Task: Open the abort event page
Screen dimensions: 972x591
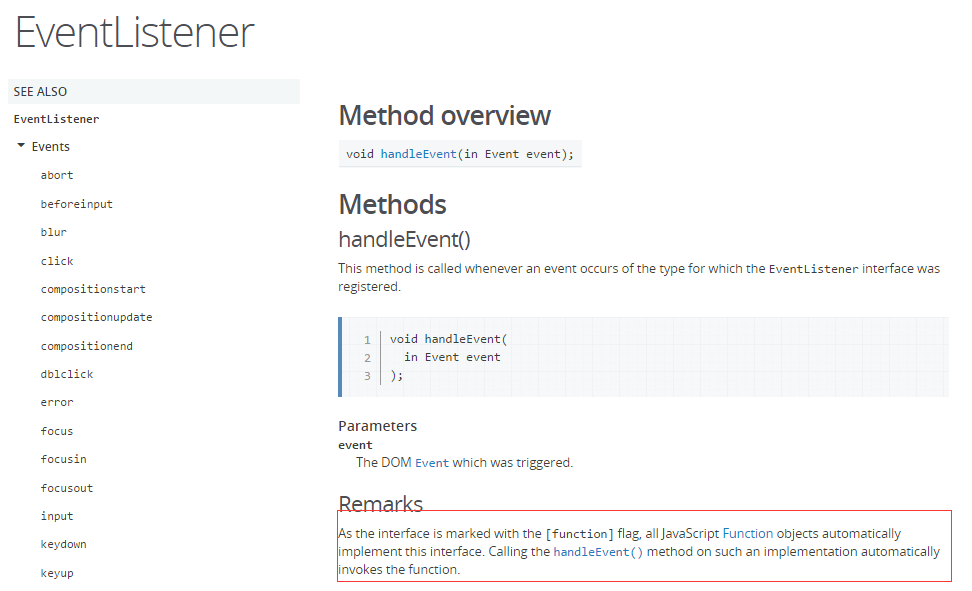Action: pyautogui.click(x=57, y=176)
